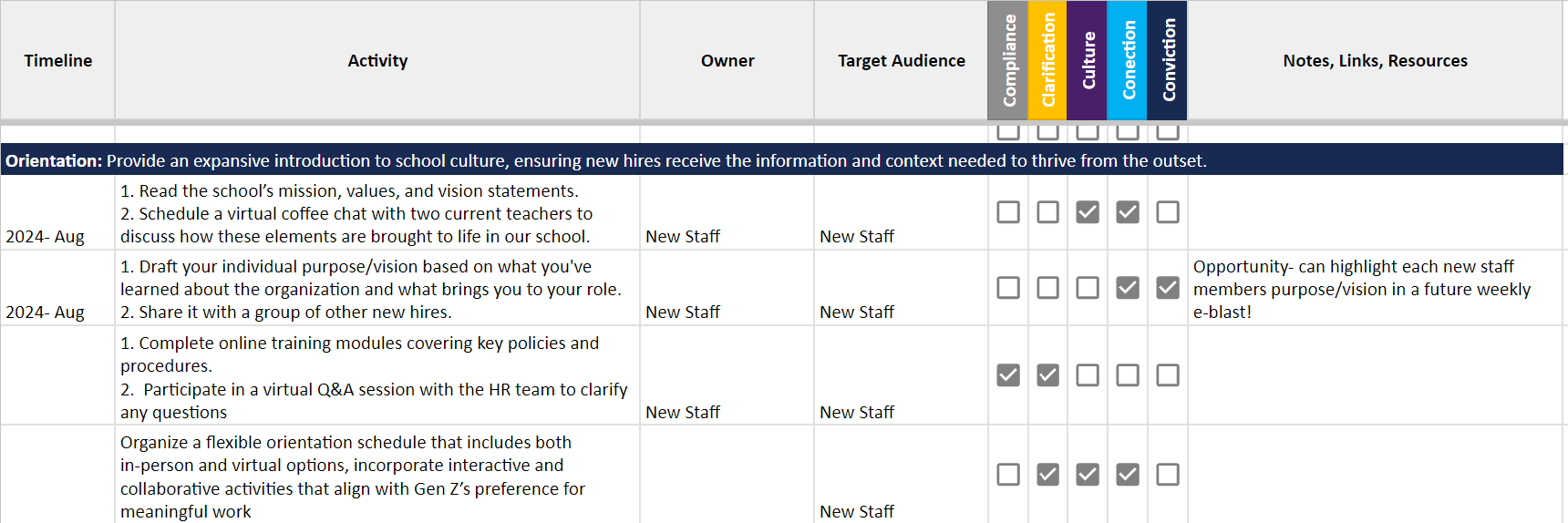Select the yellow Clarification column header
Viewport: 1568px width, 523px height.
click(1048, 60)
